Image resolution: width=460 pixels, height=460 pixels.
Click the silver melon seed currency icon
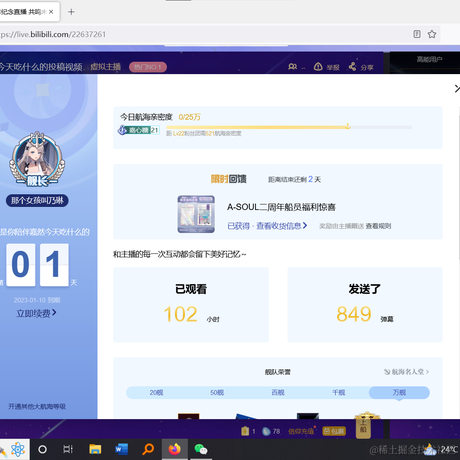point(266,431)
